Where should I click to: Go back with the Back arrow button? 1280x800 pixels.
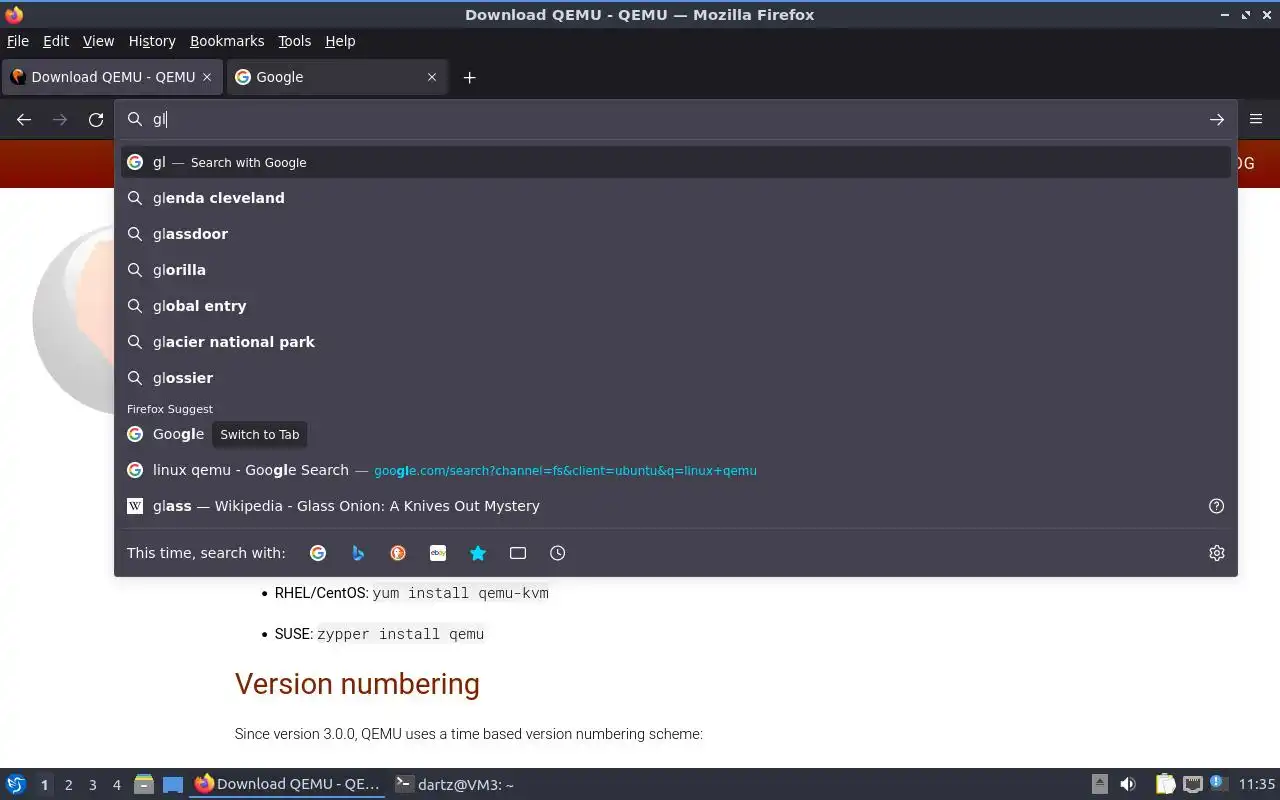(x=24, y=120)
